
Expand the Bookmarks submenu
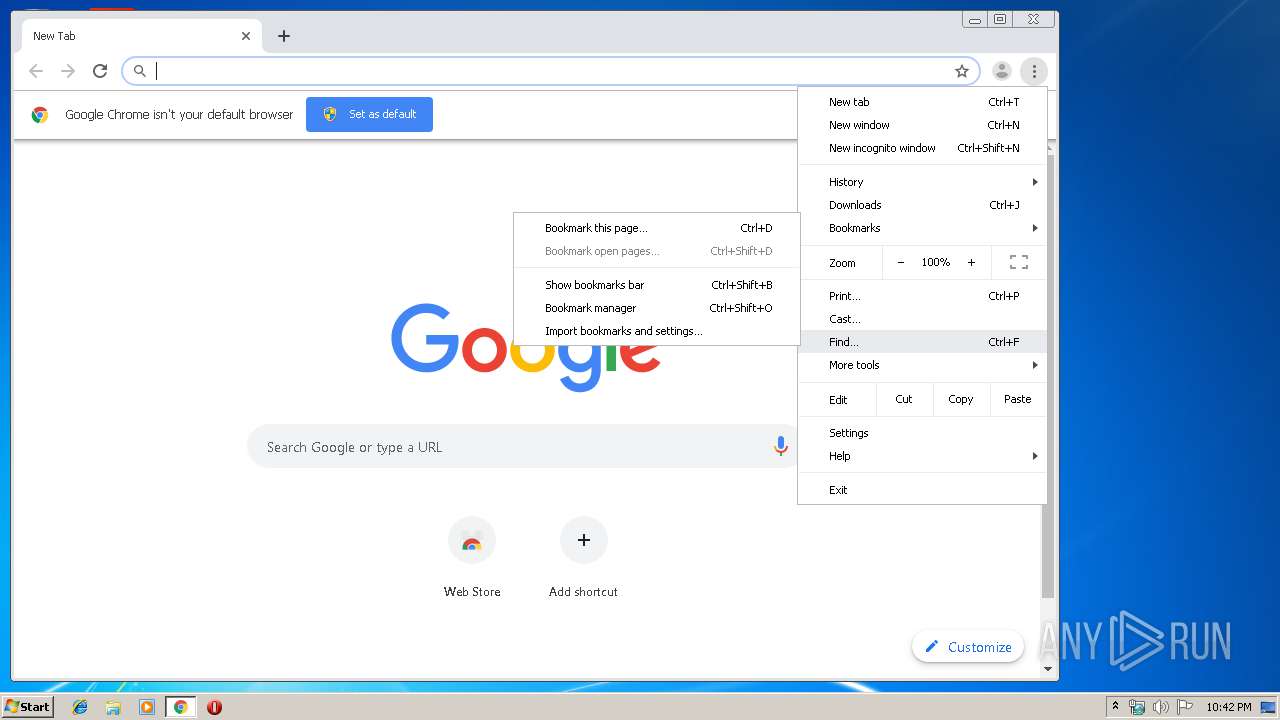922,228
